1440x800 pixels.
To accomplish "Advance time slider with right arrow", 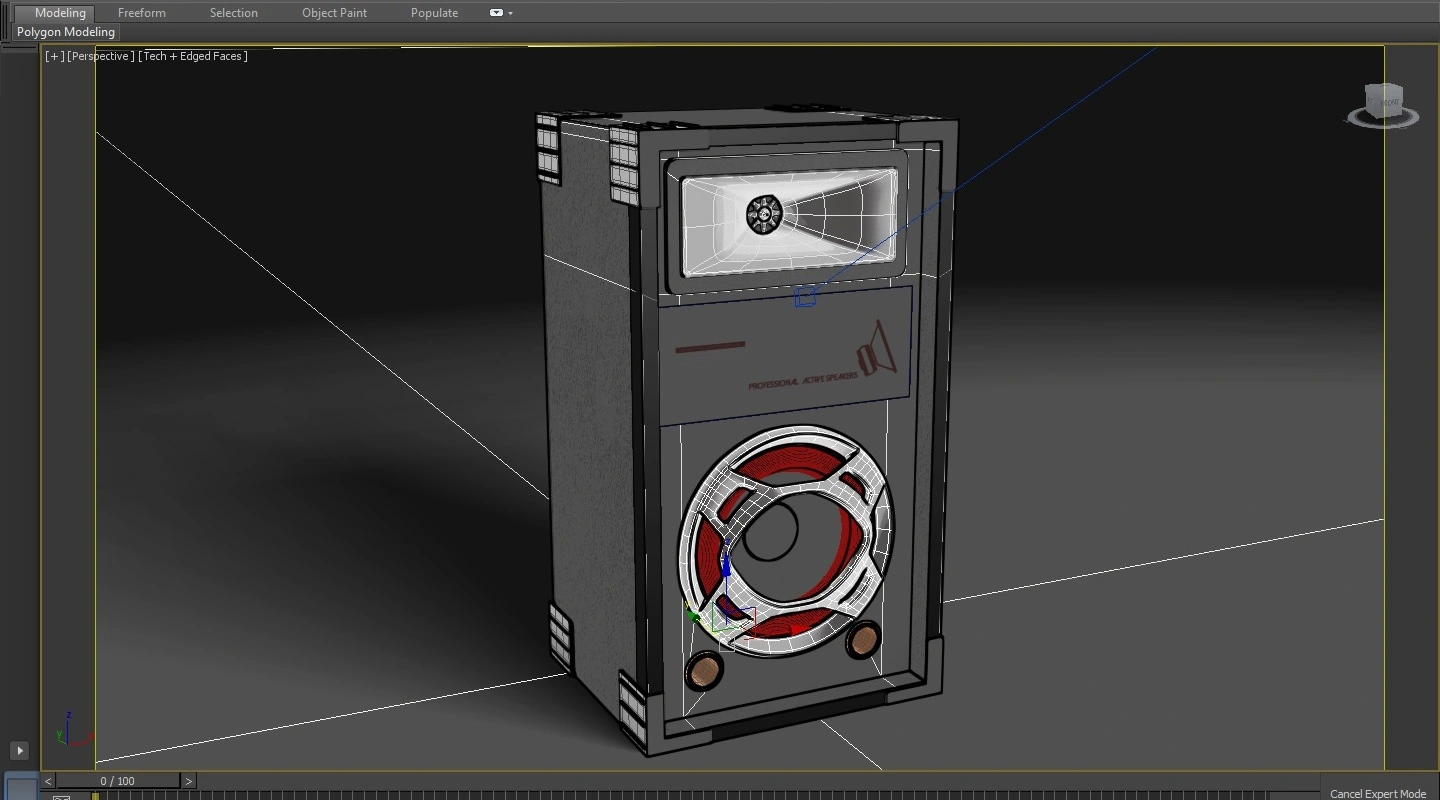I will coord(188,781).
